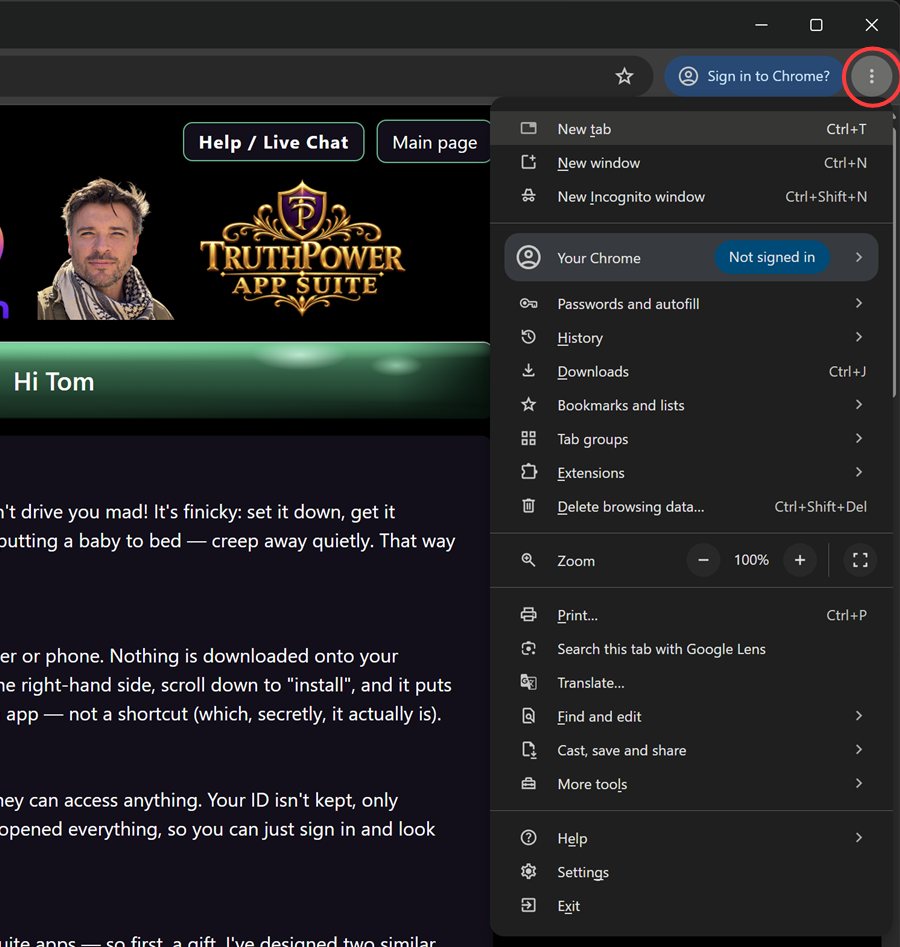Click the Delete browsing data trash icon
This screenshot has height=947, width=900.
tap(529, 506)
